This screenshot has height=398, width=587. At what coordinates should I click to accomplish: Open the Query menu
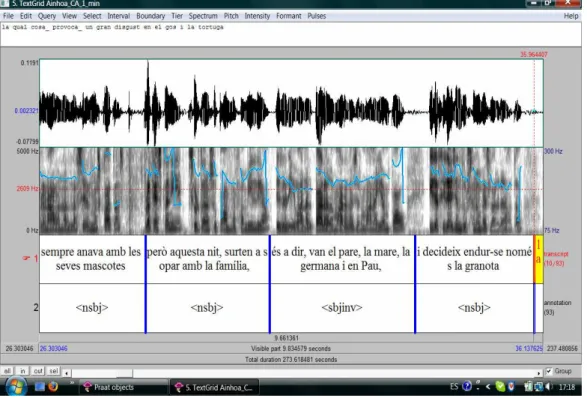47,16
